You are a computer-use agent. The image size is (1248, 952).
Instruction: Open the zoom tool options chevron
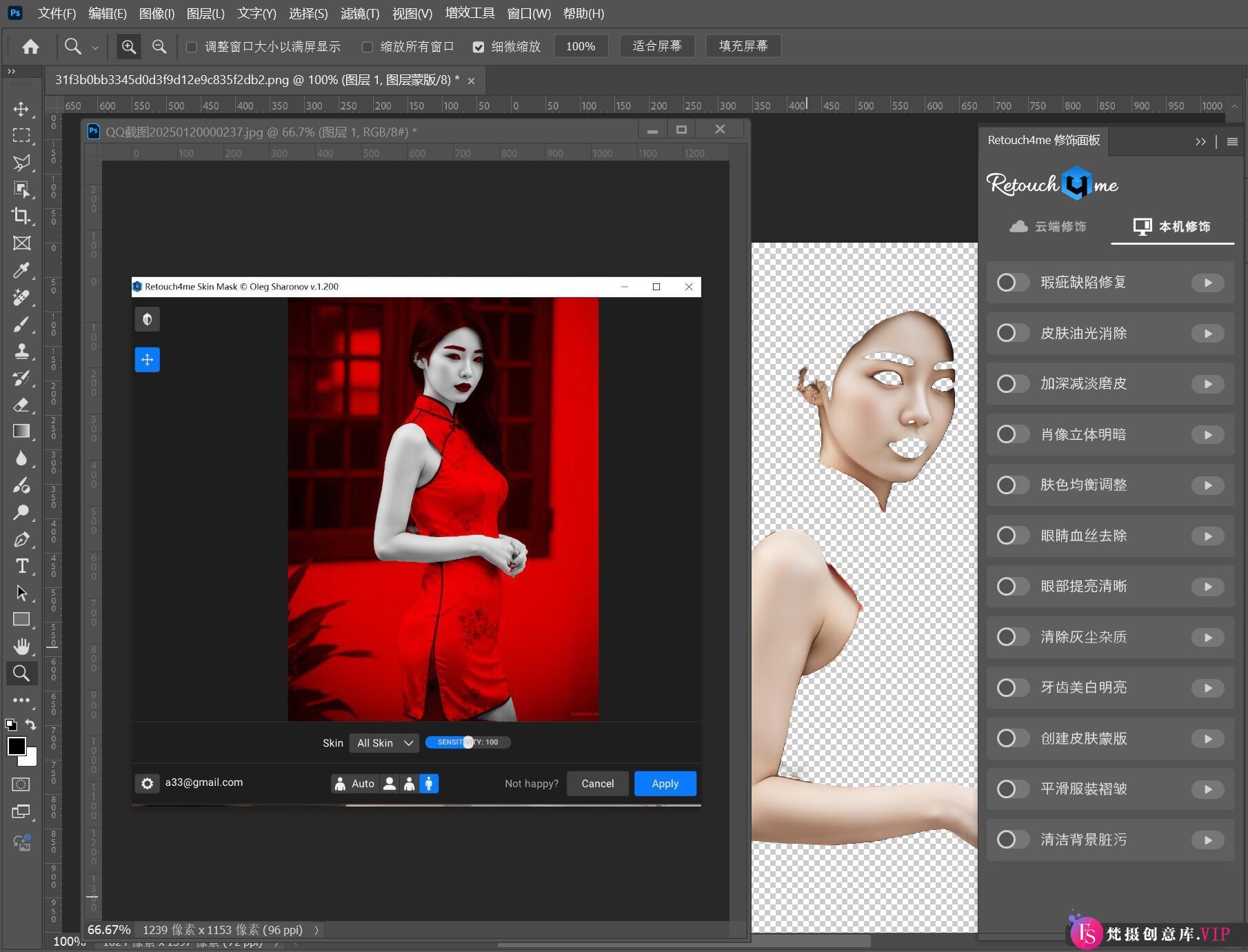click(95, 46)
